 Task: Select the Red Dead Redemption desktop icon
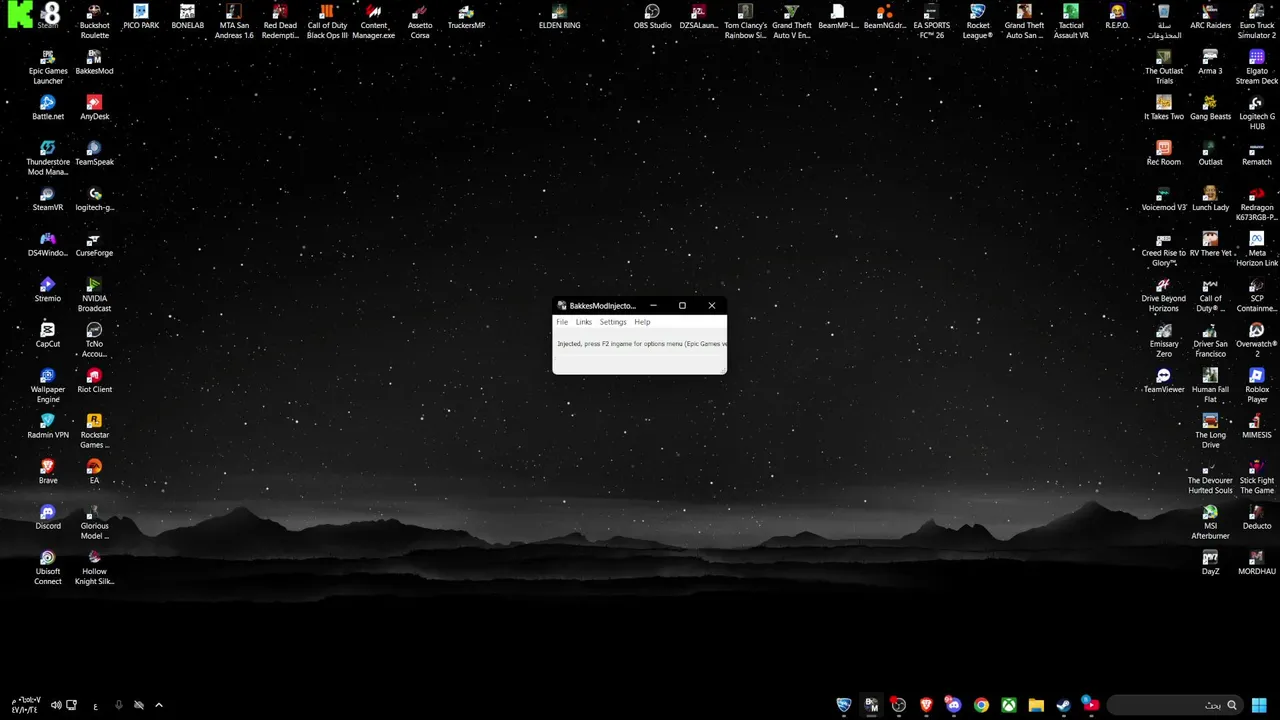click(280, 21)
